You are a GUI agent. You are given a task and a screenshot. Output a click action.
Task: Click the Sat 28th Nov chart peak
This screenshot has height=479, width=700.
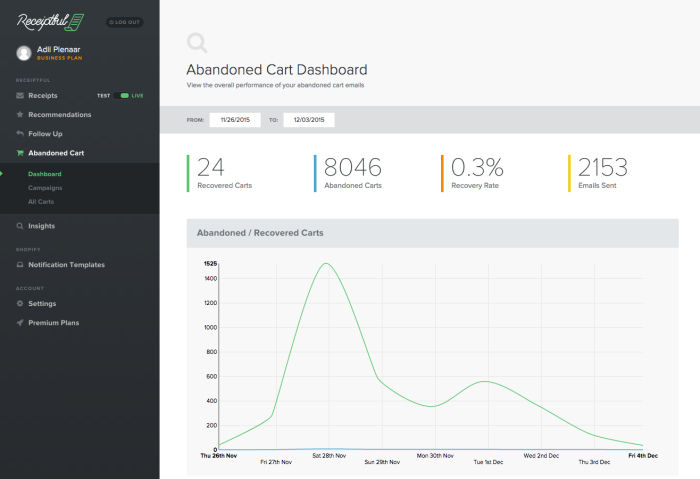[325, 264]
